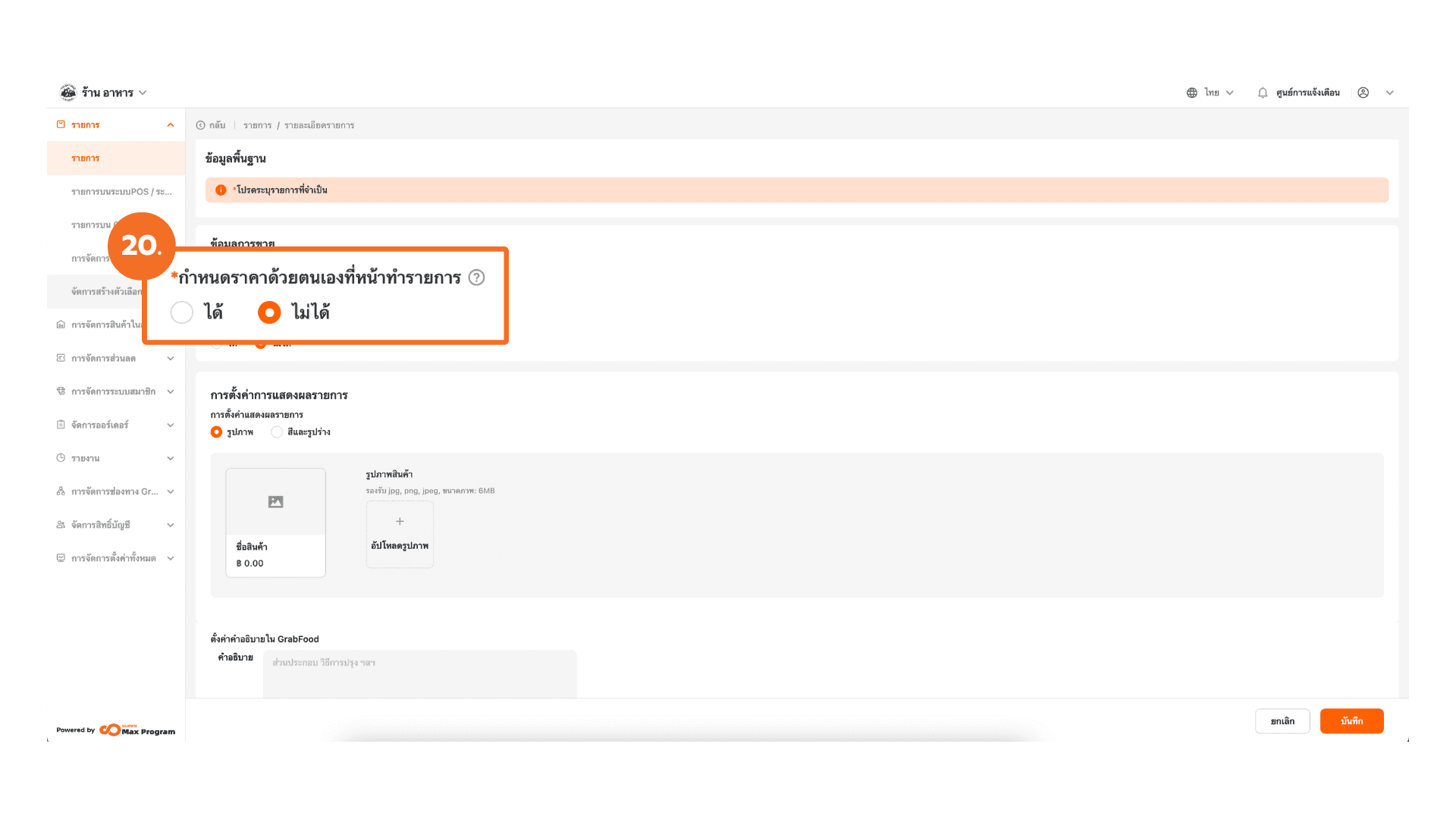Open รายการบนระบบPOS sidebar menu item

(x=121, y=192)
